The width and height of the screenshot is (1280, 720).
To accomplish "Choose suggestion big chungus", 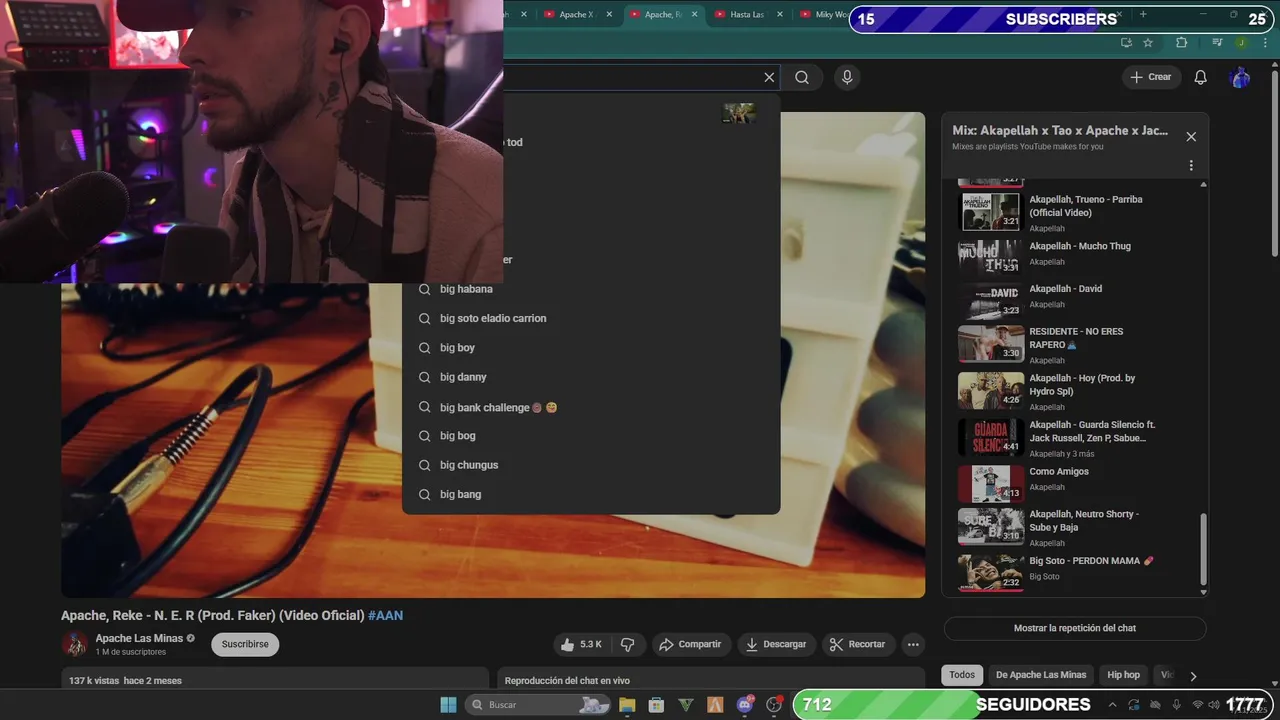I will tap(591, 465).
